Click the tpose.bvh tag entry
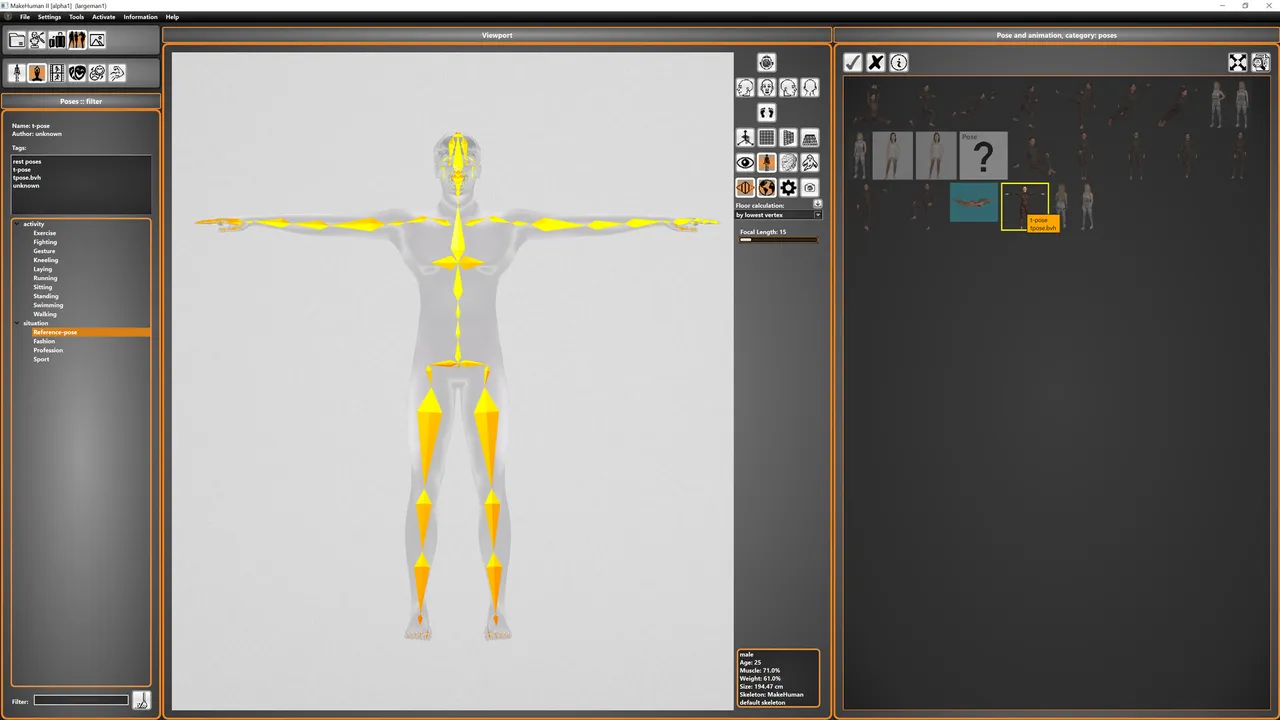 27,178
